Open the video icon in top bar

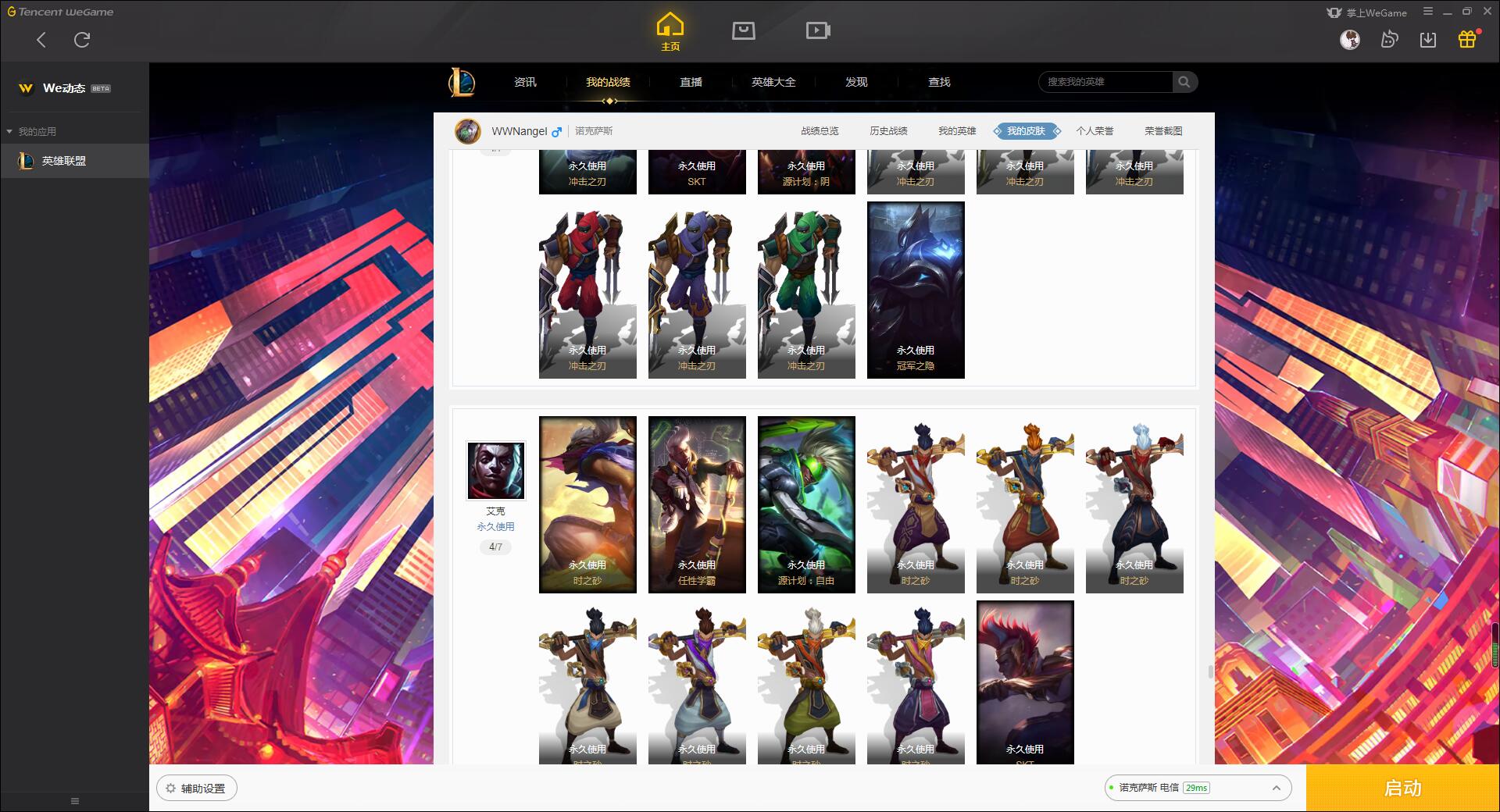click(x=818, y=30)
